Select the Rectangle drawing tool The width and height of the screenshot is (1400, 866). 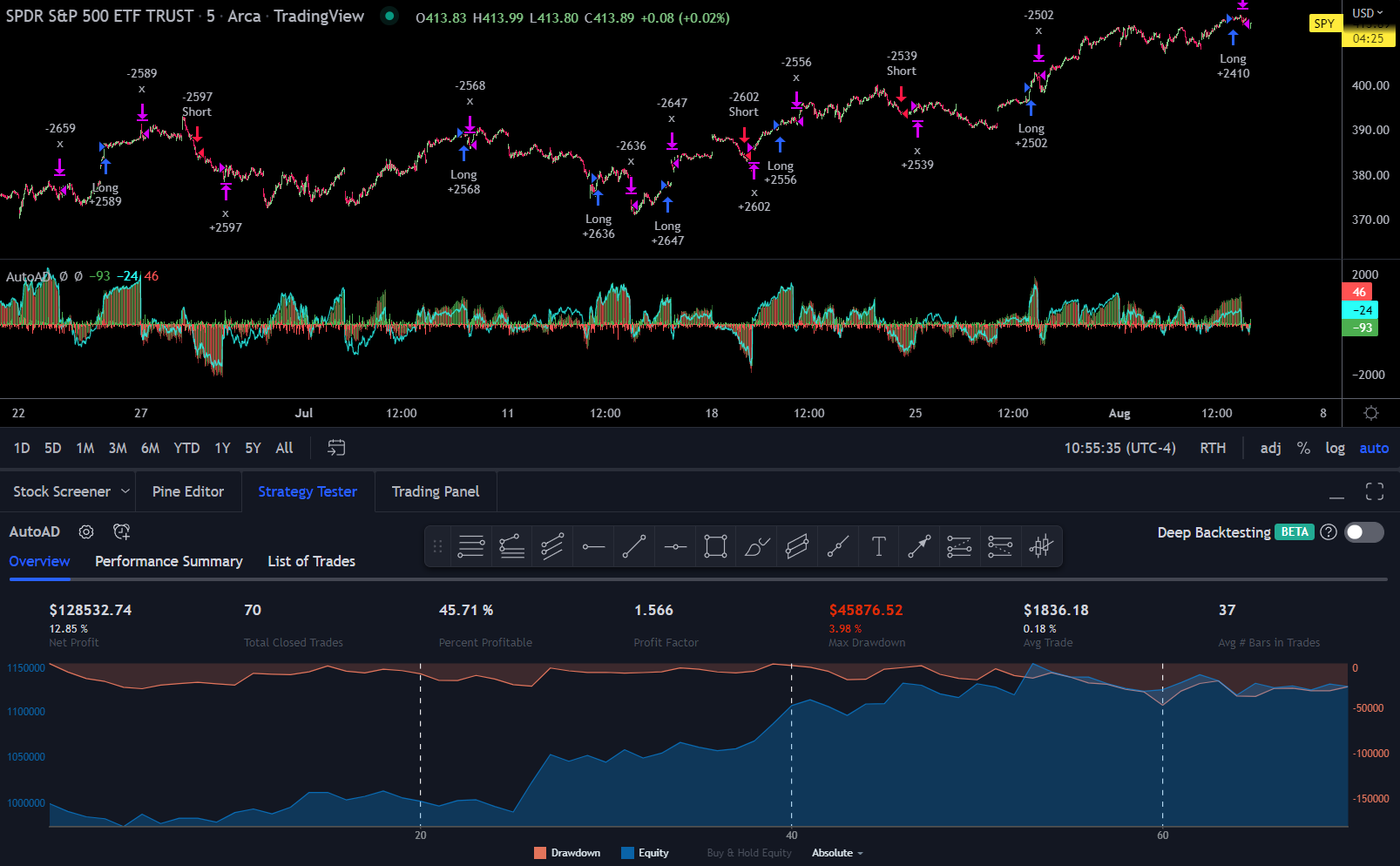point(715,546)
